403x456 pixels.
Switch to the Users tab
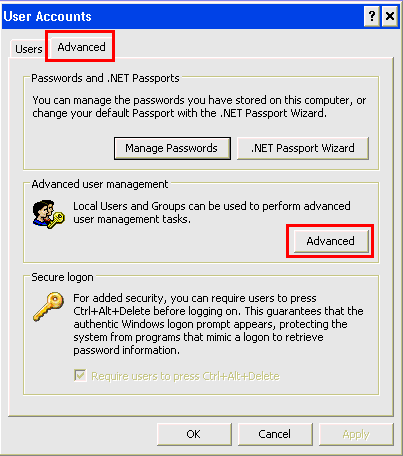(x=28, y=49)
